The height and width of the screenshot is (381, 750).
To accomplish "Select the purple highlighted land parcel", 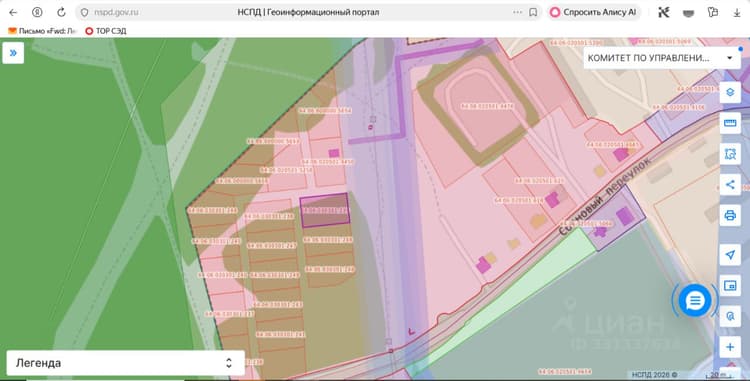I will point(325,210).
